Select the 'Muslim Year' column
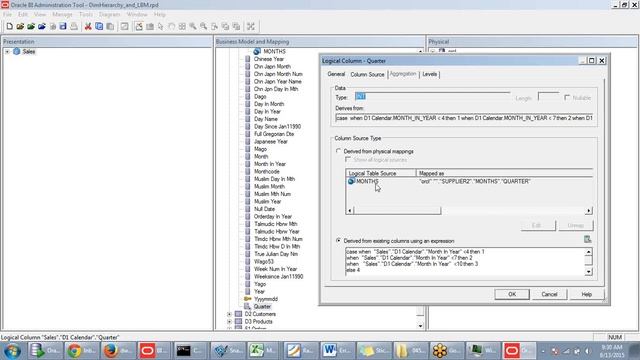Screen dimensions: 640x360 (267, 202)
